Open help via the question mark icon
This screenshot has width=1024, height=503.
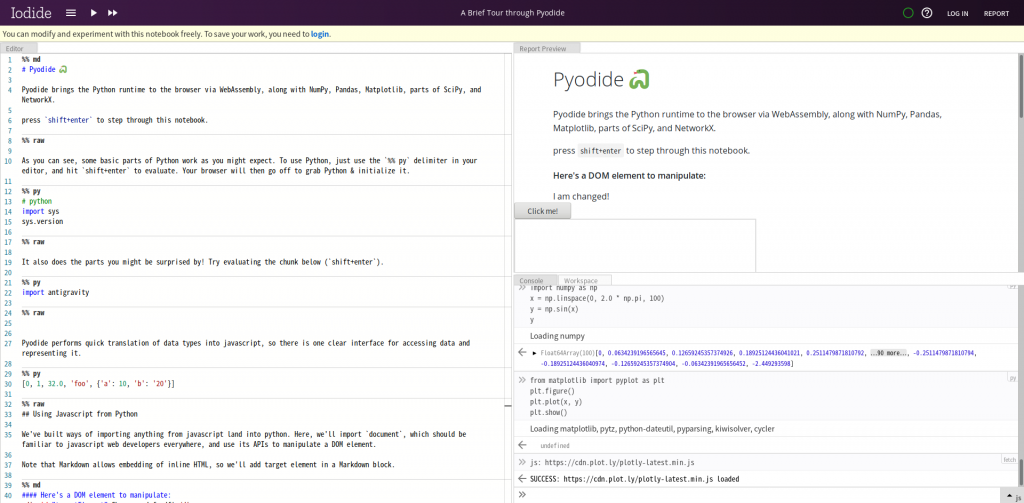926,13
